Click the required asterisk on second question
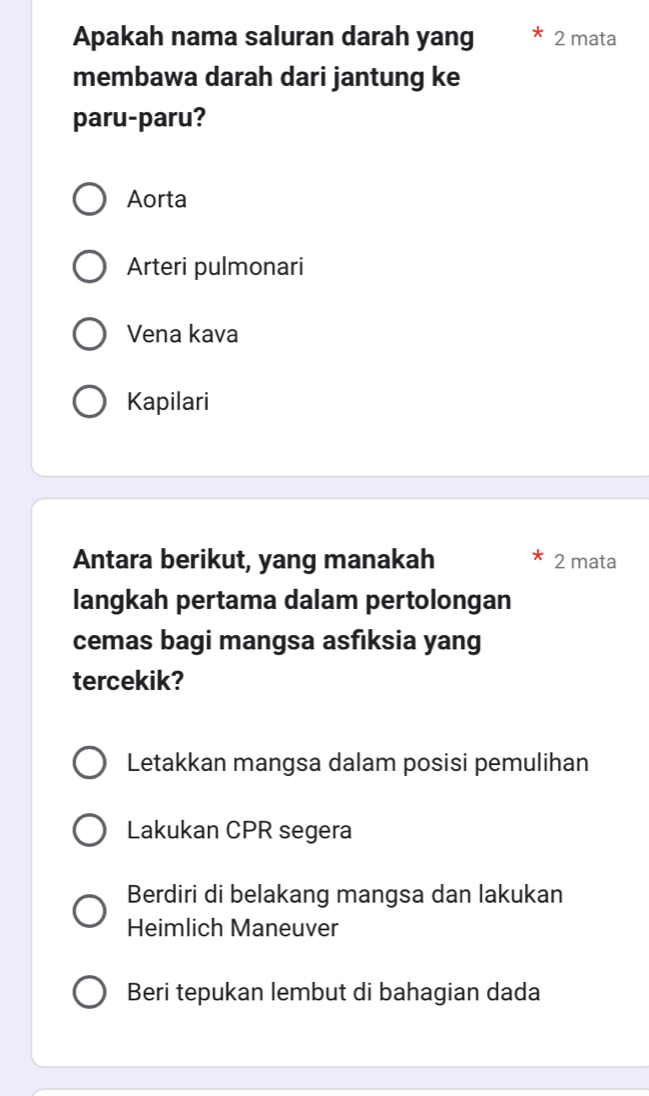 tap(538, 558)
